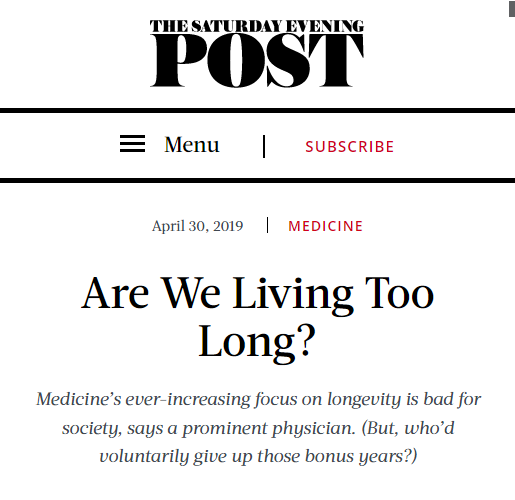The height and width of the screenshot is (500, 515).
Task: Click 'The Saturday Evening' text in logo
Action: 257,26
